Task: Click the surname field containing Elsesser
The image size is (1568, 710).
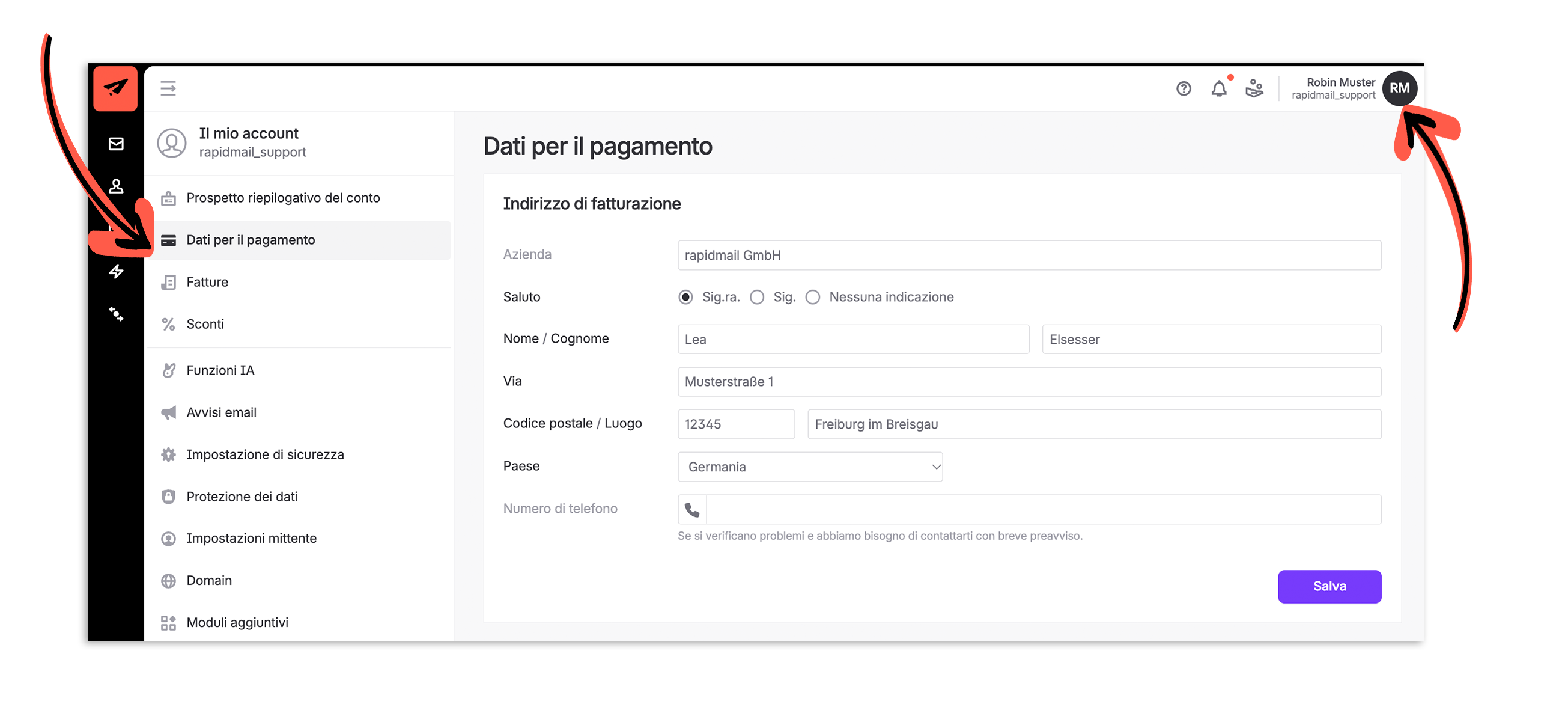Action: click(x=1211, y=339)
